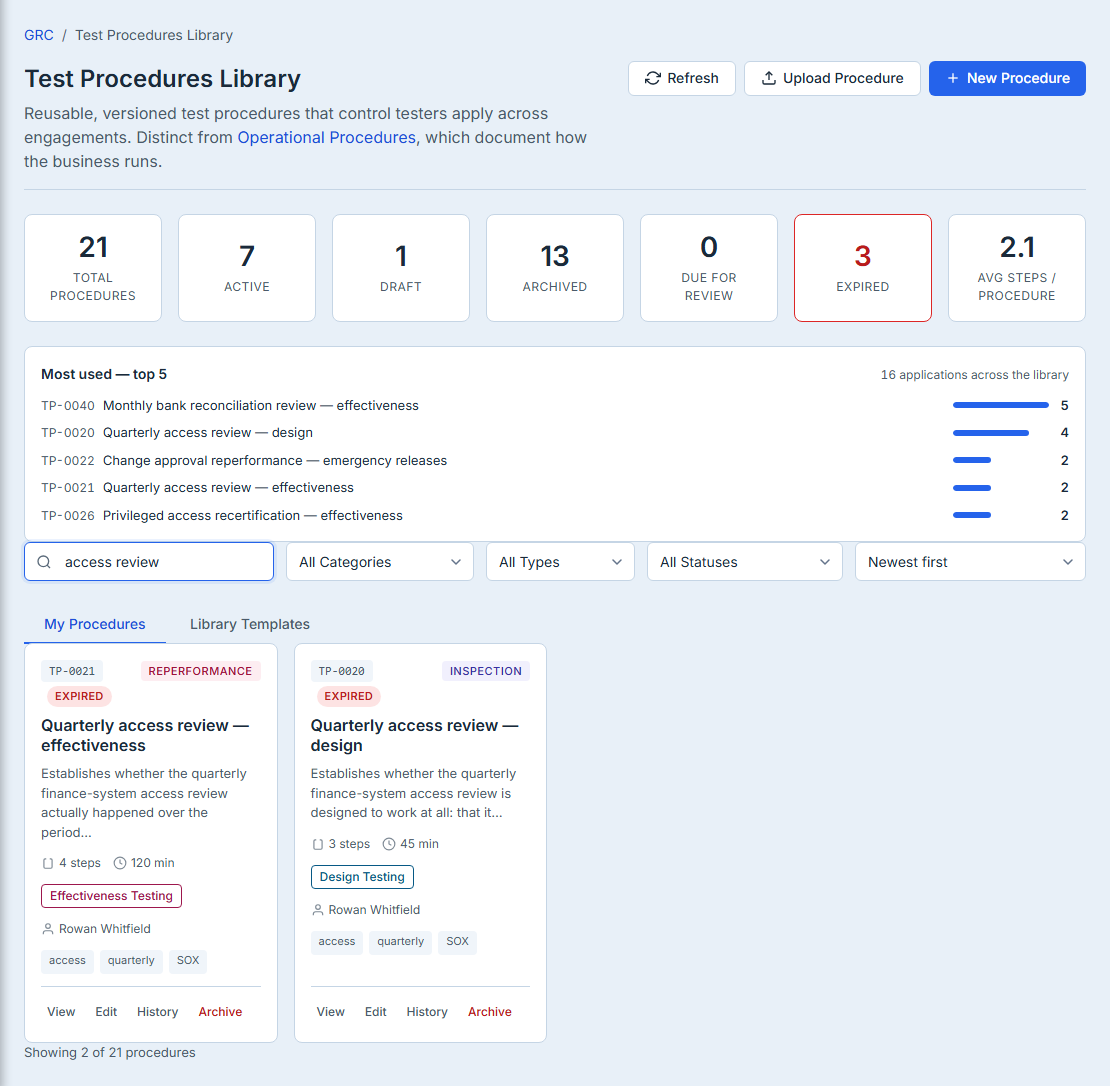This screenshot has width=1110, height=1086.
Task: Click the quarterly tag on TP-0020 card
Action: [x=401, y=942]
